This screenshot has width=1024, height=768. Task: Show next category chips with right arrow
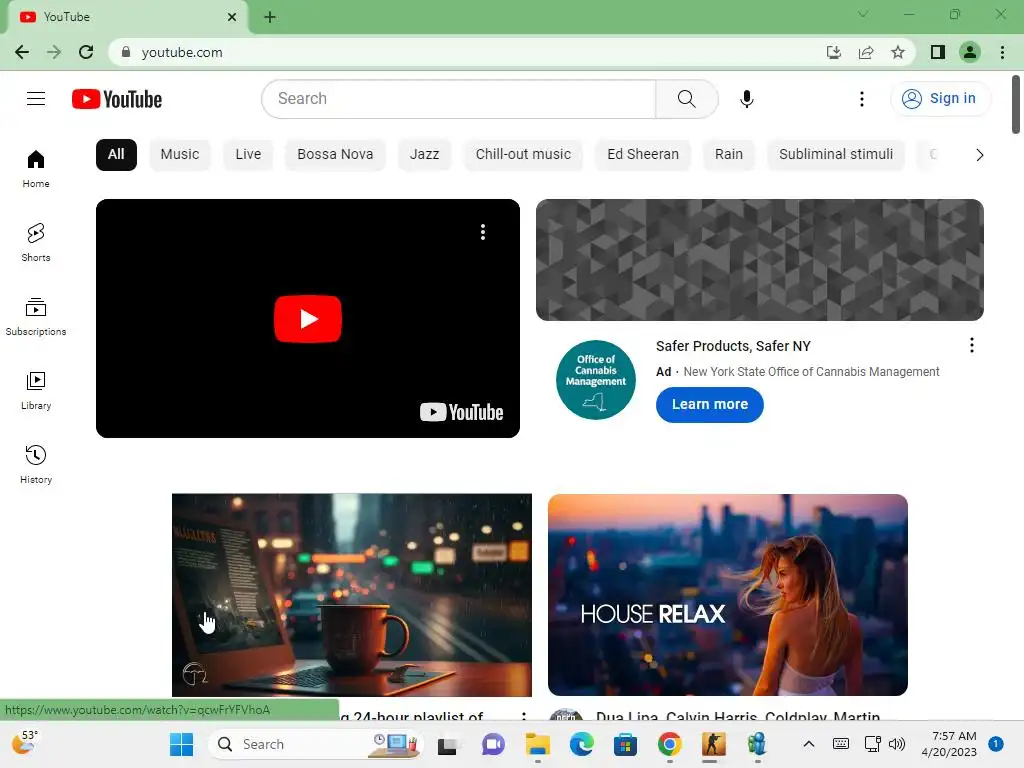pyautogui.click(x=979, y=155)
